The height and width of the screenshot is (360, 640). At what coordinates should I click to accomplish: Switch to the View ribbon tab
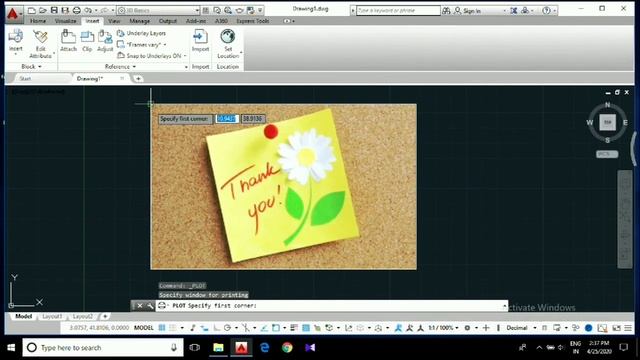[x=114, y=21]
